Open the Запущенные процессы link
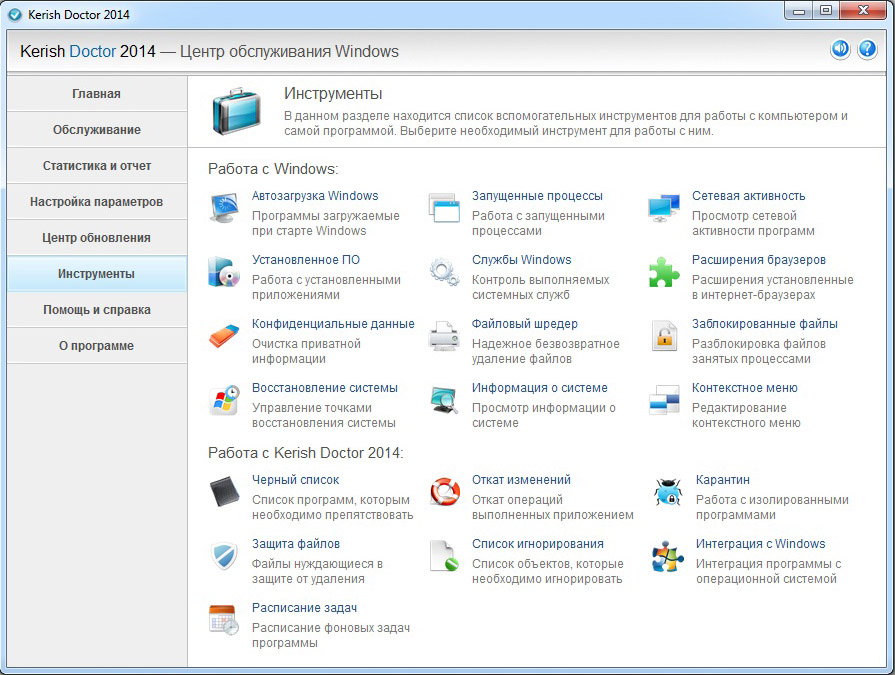Screen dimensions: 895x675 pyautogui.click(x=537, y=196)
